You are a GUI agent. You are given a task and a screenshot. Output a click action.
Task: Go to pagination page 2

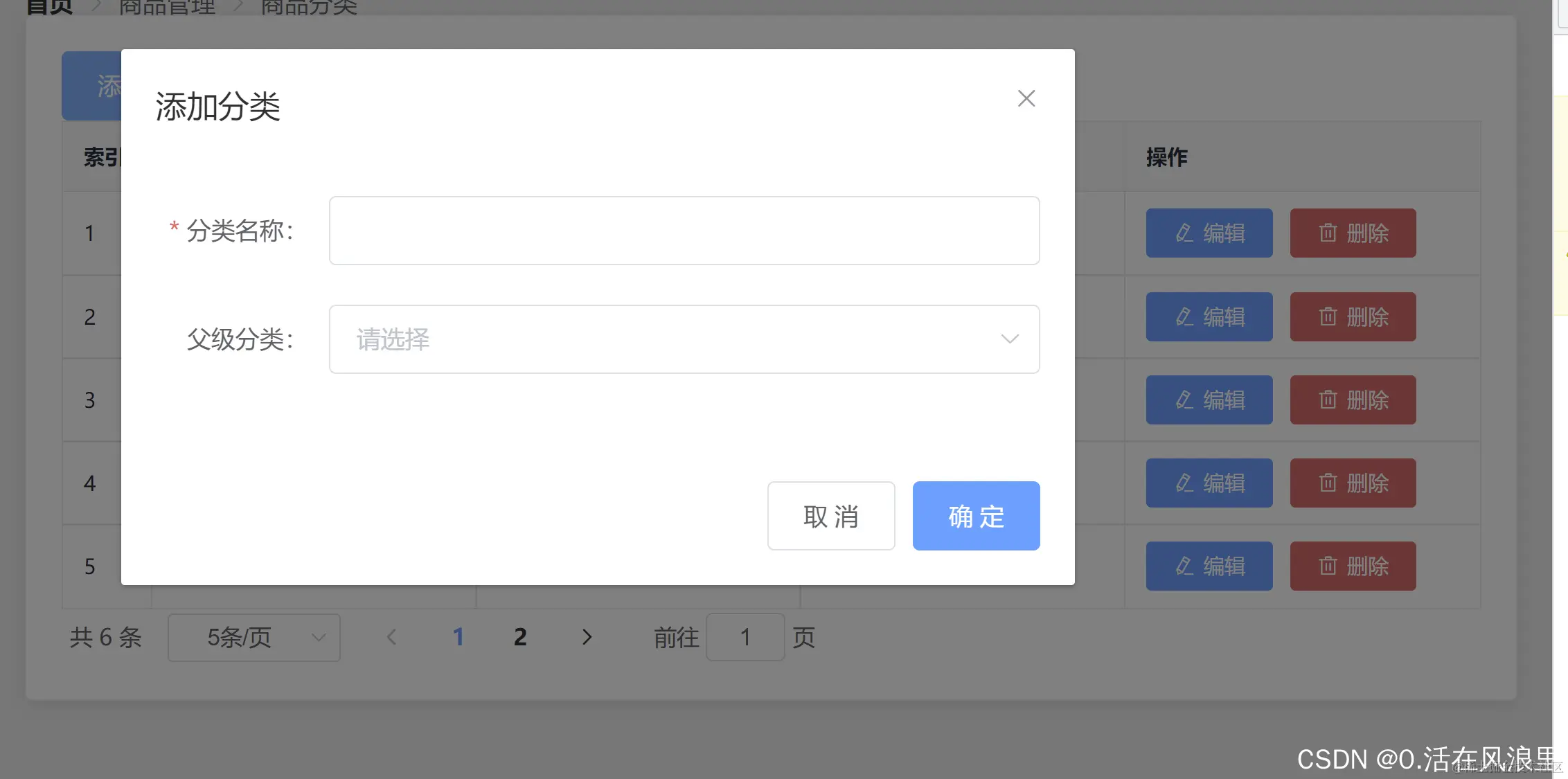tap(520, 637)
